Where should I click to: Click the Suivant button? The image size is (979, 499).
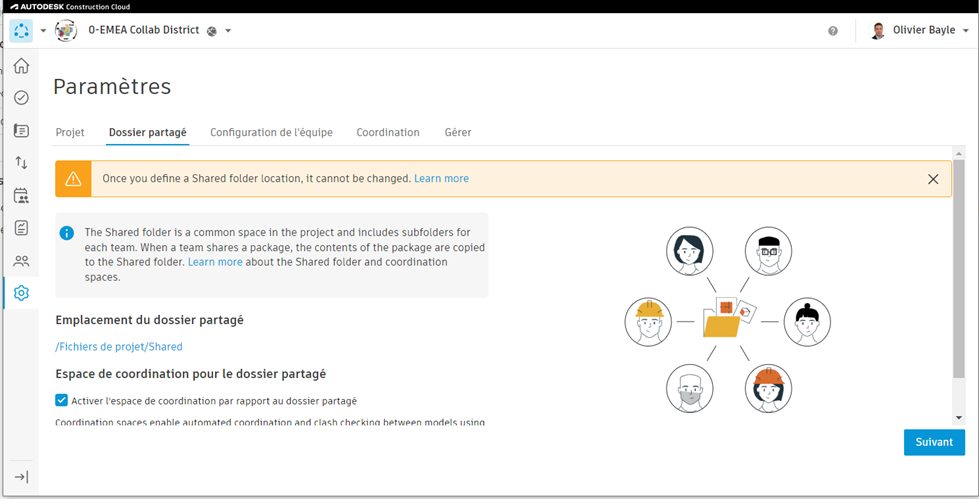pos(934,442)
